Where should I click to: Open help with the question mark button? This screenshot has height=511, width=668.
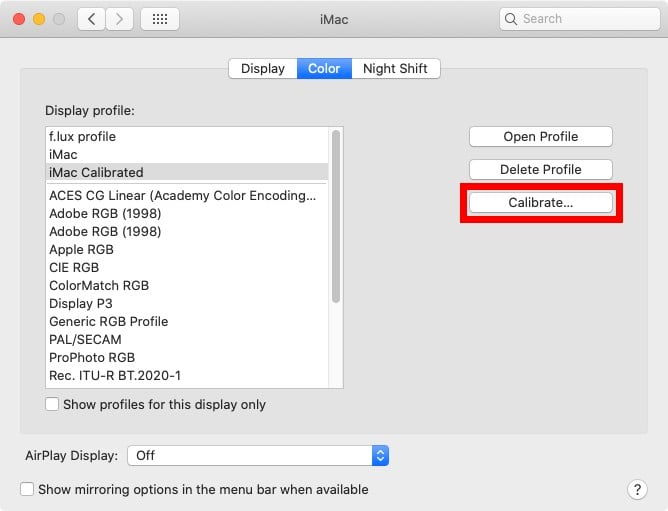[637, 490]
